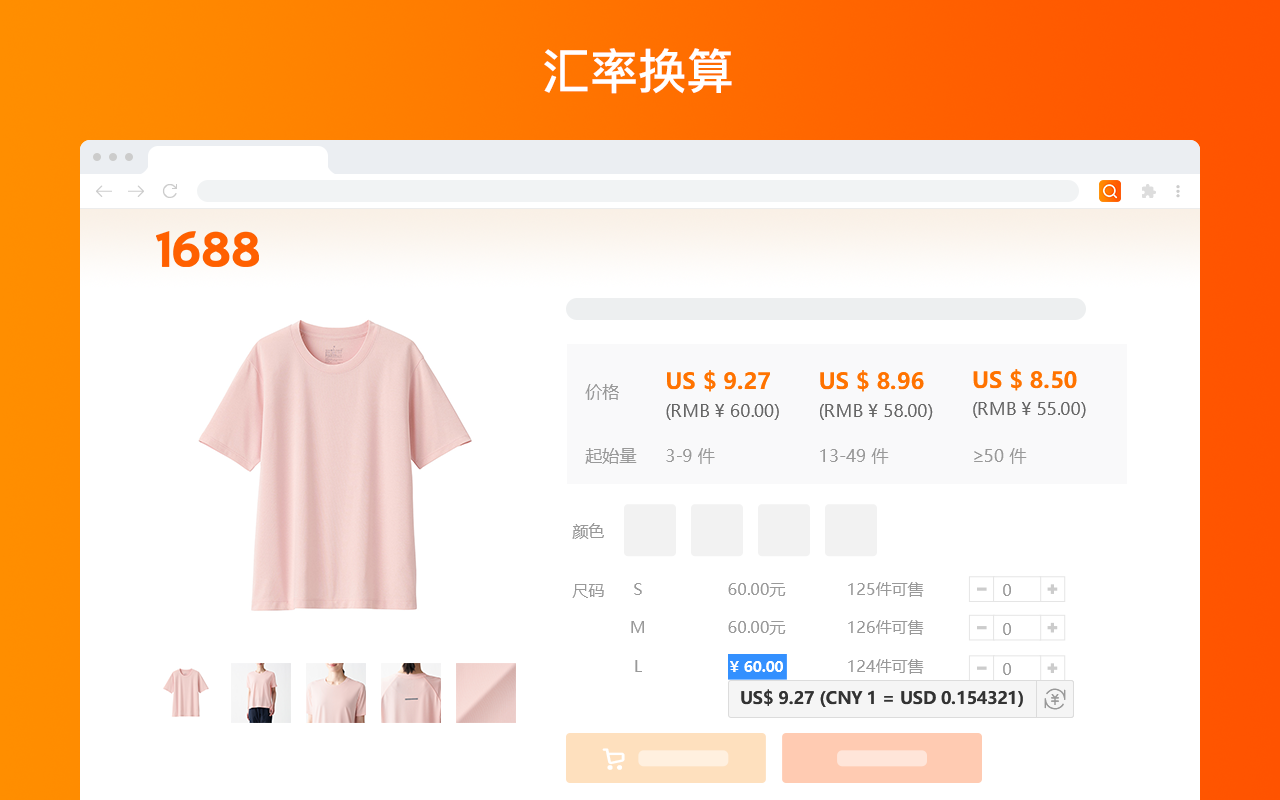Click the darker orange buy-now button
This screenshot has width=1280, height=800.
[x=881, y=757]
